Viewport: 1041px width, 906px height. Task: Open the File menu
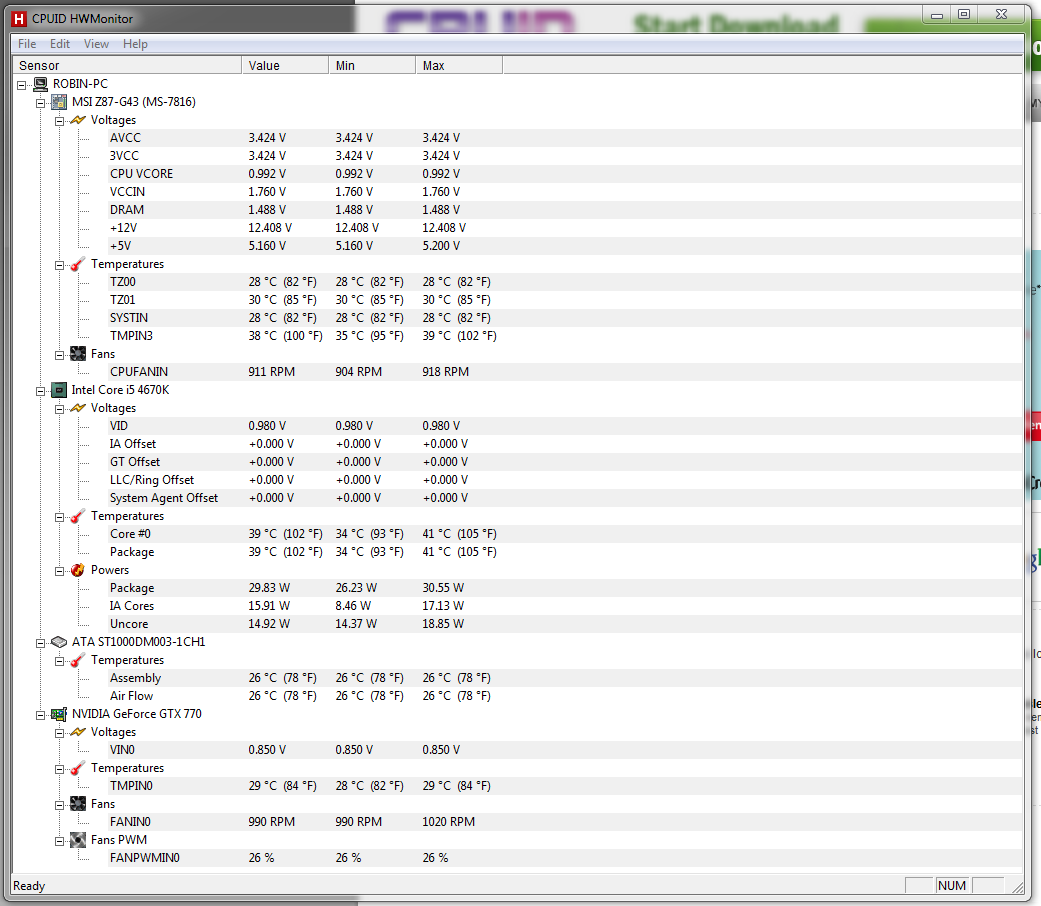point(27,44)
